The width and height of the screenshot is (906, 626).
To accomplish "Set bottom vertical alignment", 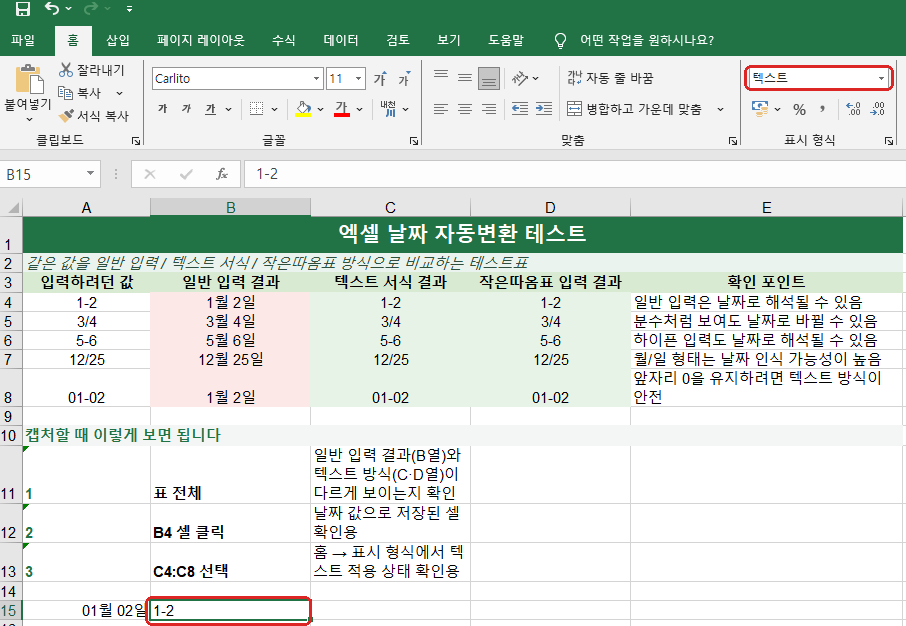I will click(x=489, y=79).
